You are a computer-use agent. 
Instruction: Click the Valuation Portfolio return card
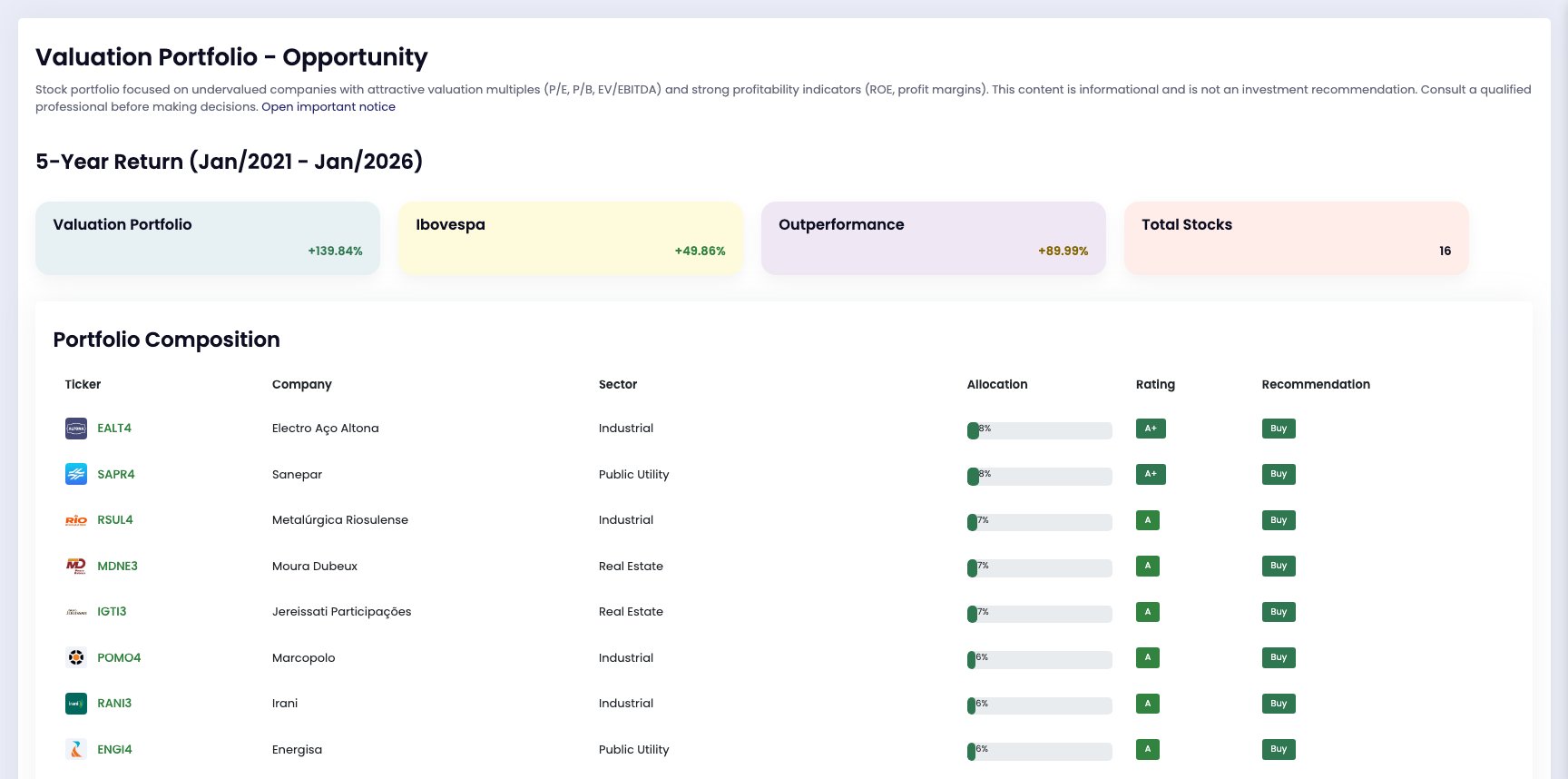coord(208,238)
